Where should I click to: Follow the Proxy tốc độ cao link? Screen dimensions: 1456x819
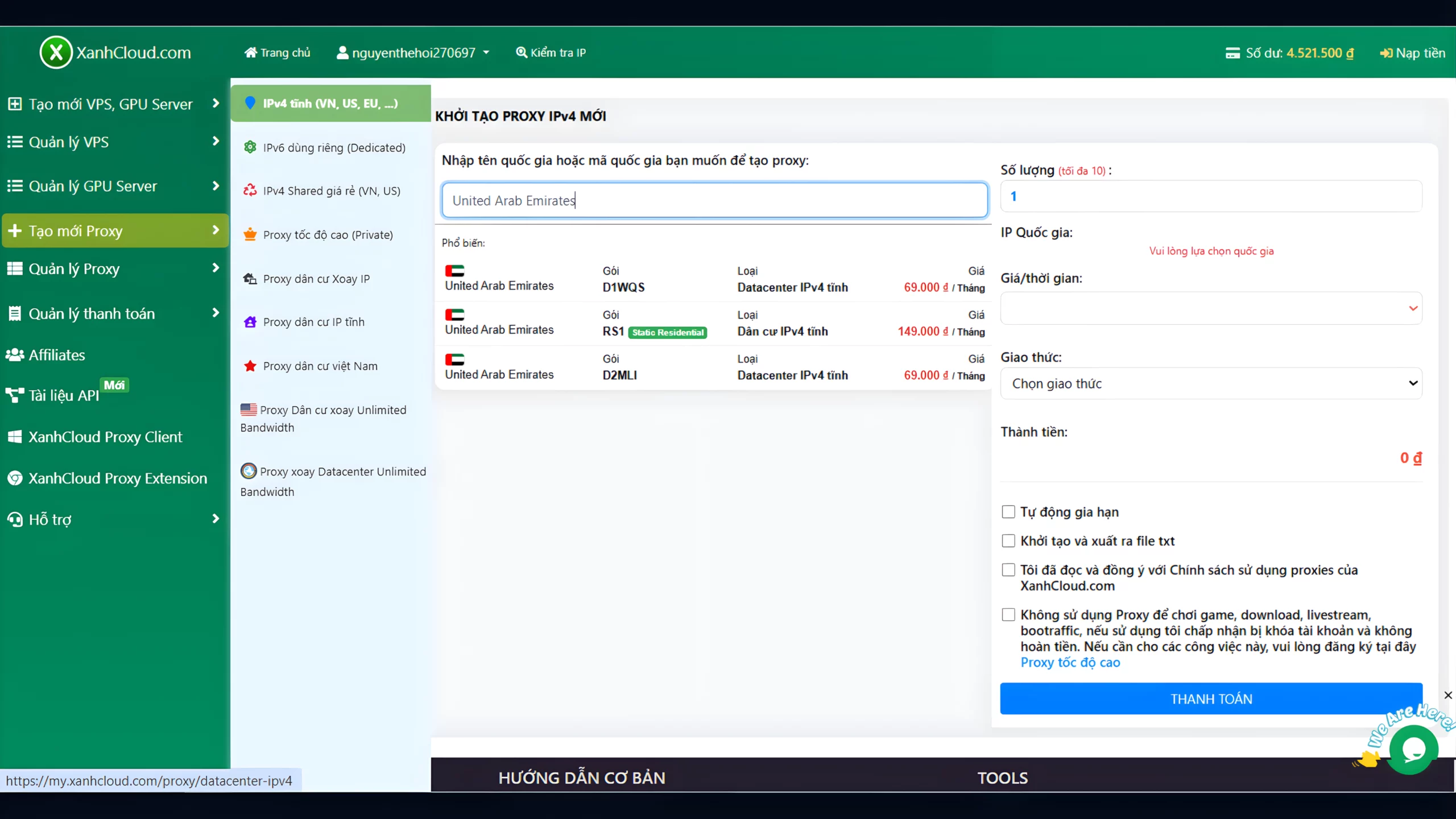[1070, 663]
